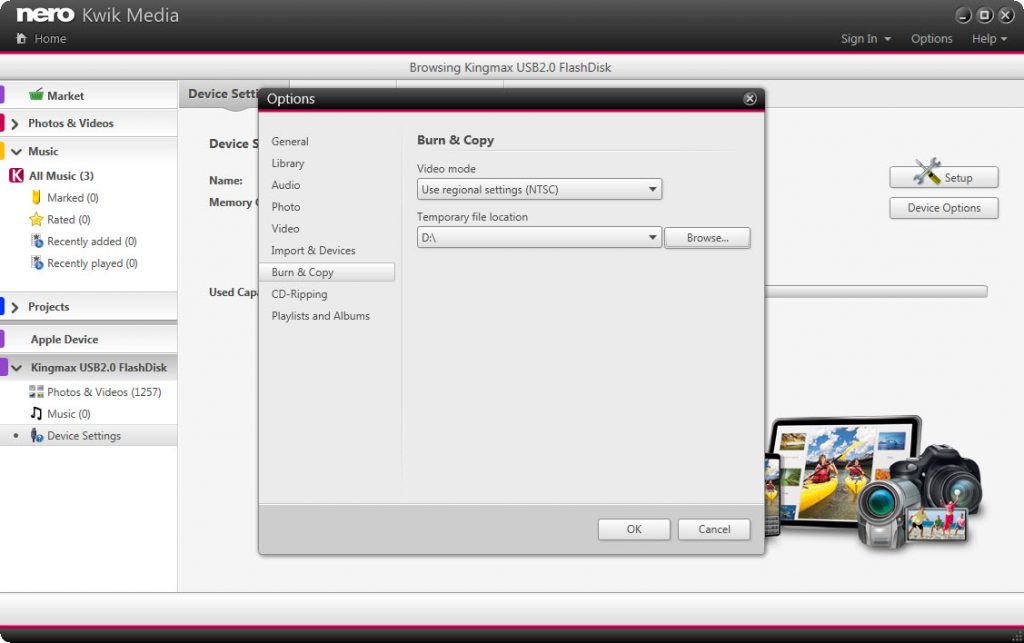Expand the Projects section
Image resolution: width=1024 pixels, height=643 pixels.
(14, 307)
